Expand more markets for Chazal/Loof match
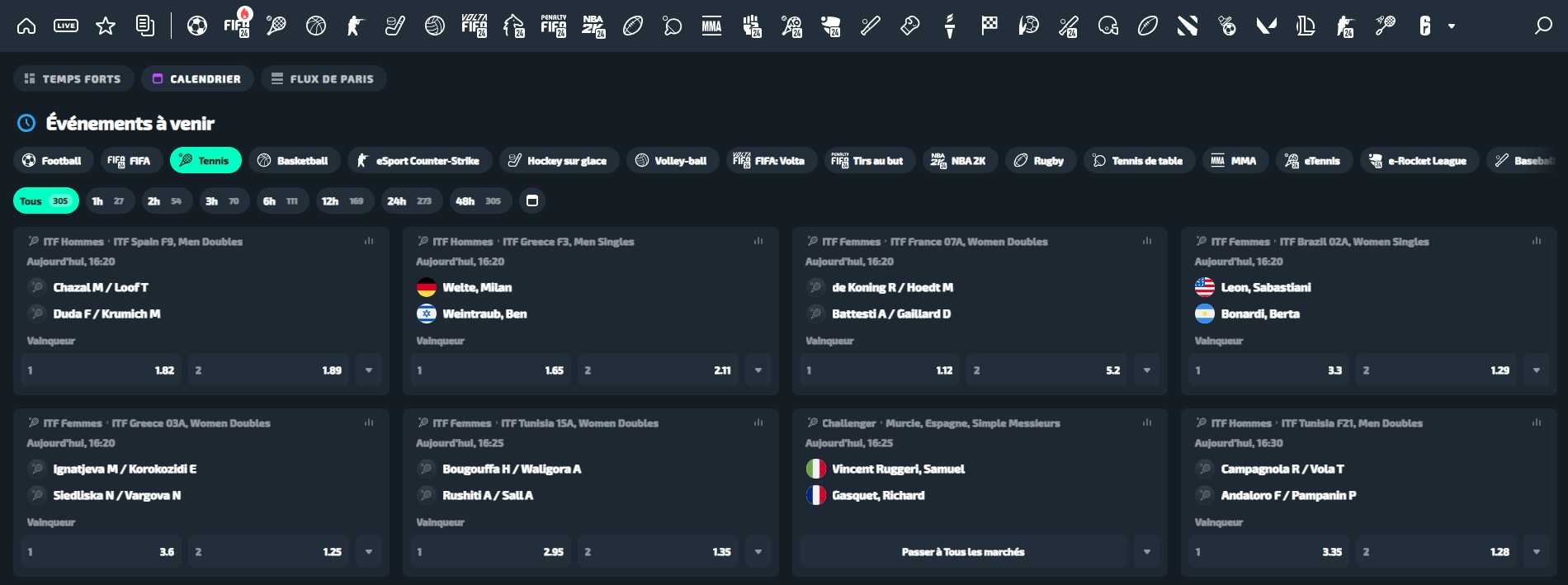The height and width of the screenshot is (585, 1568). coord(369,370)
